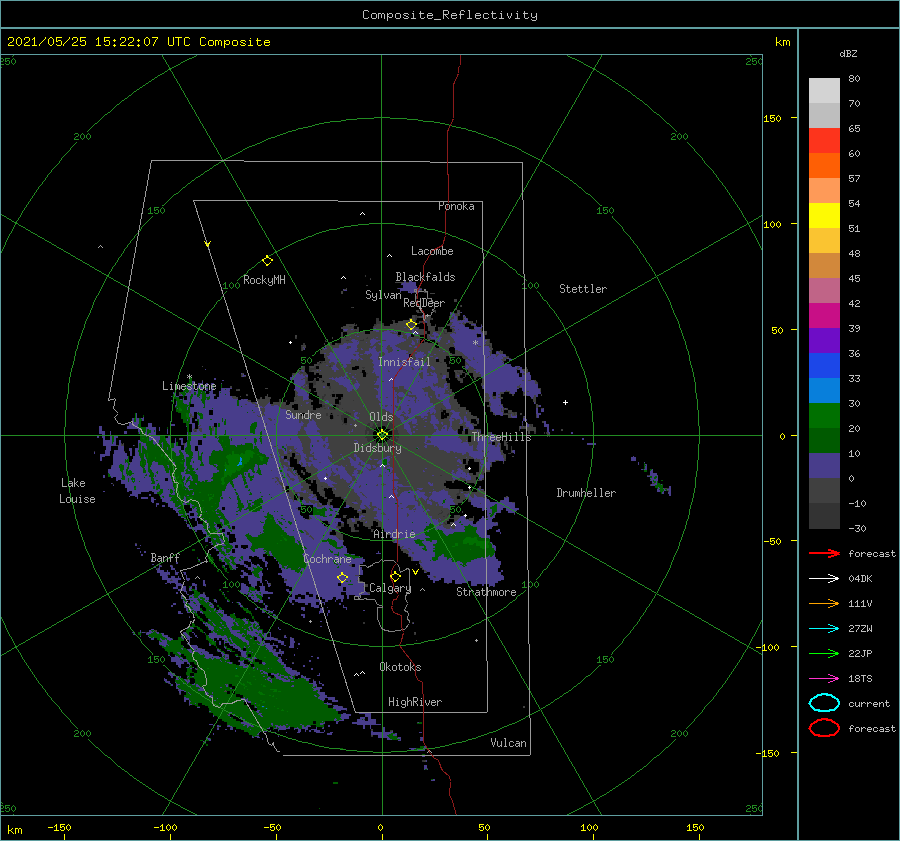Click the yellow diamond marker near RedDeer

coord(411,325)
